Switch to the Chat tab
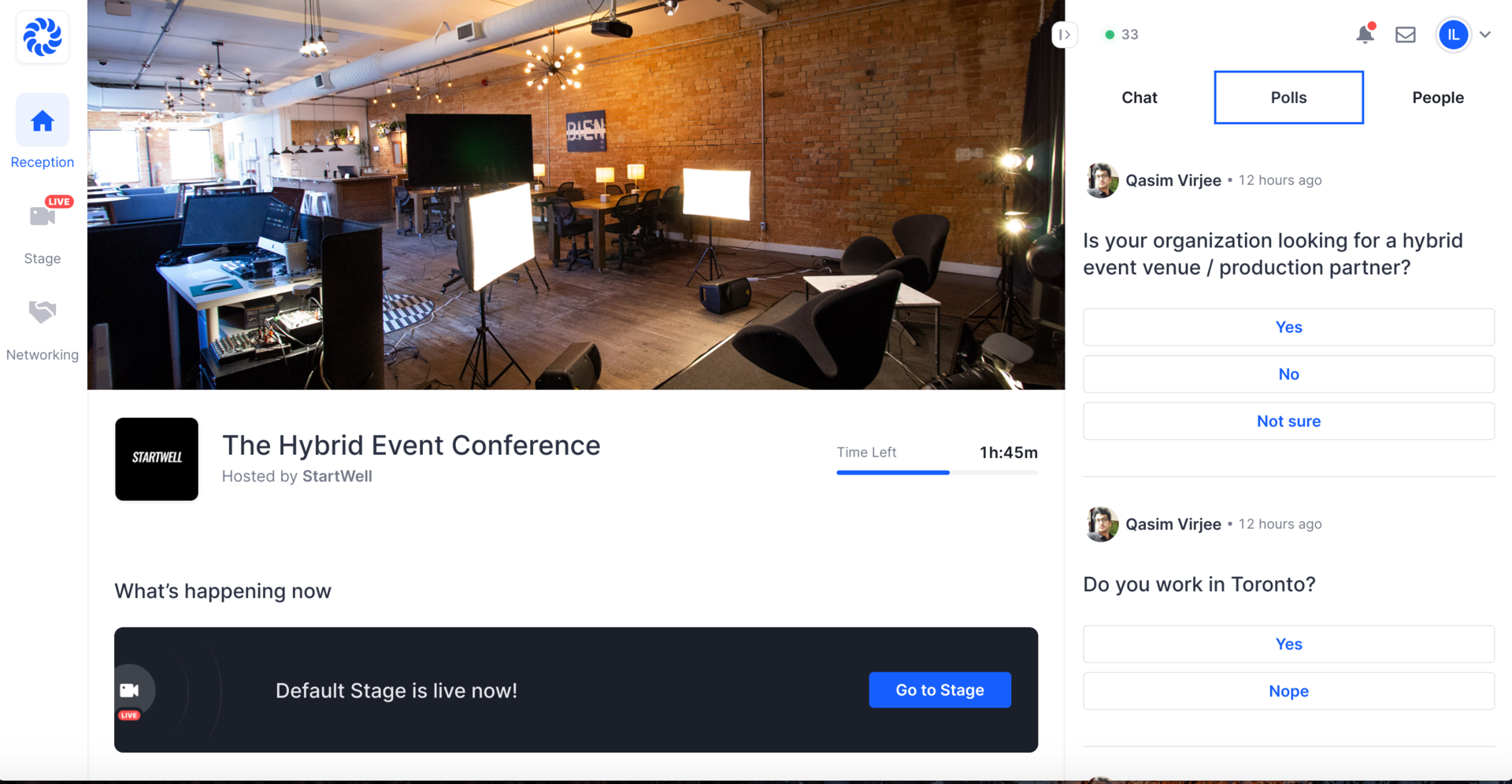Image resolution: width=1512 pixels, height=784 pixels. 1139,98
